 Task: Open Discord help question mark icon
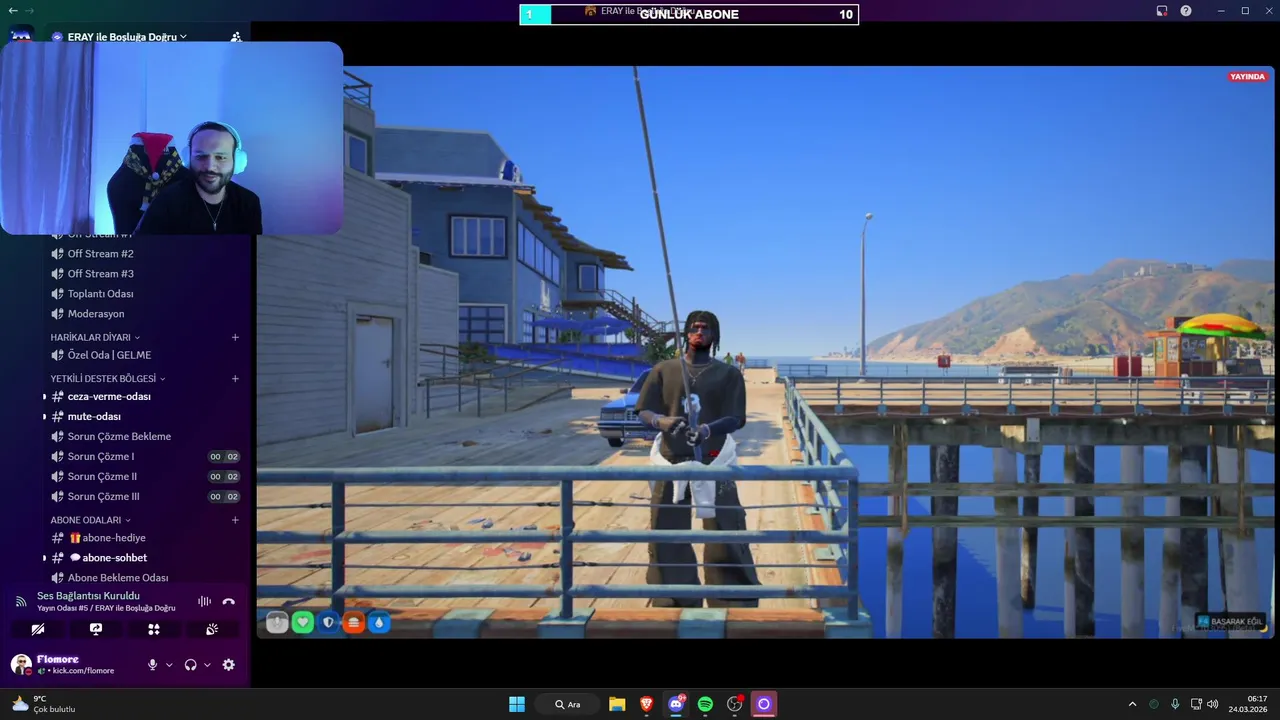pos(1186,11)
